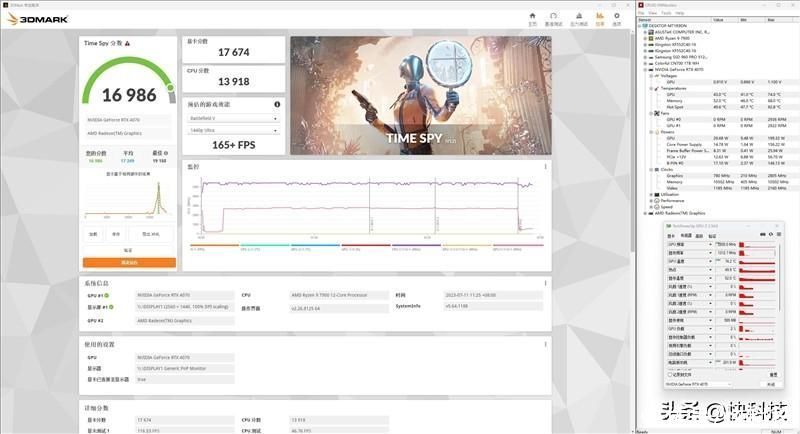This screenshot has width=800, height=434.
Task: Open the GeForce RTX 4070 selector in GPU-Z
Action: [x=698, y=384]
